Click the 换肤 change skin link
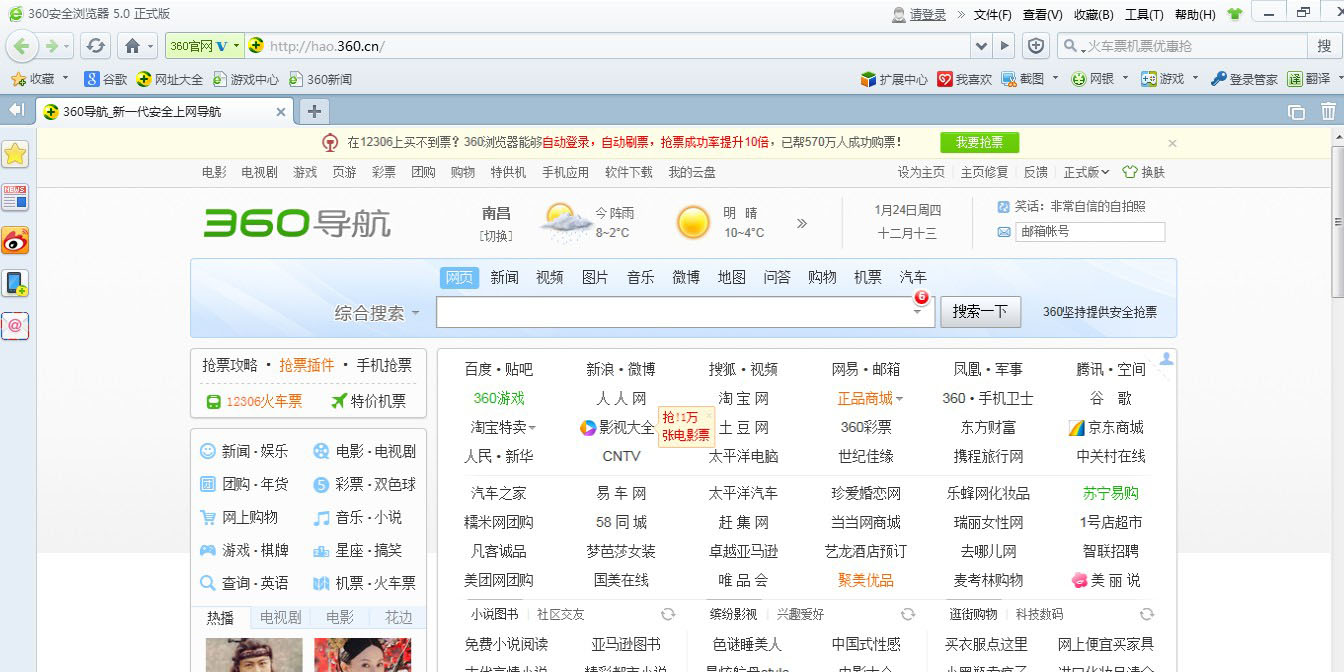 click(1144, 172)
